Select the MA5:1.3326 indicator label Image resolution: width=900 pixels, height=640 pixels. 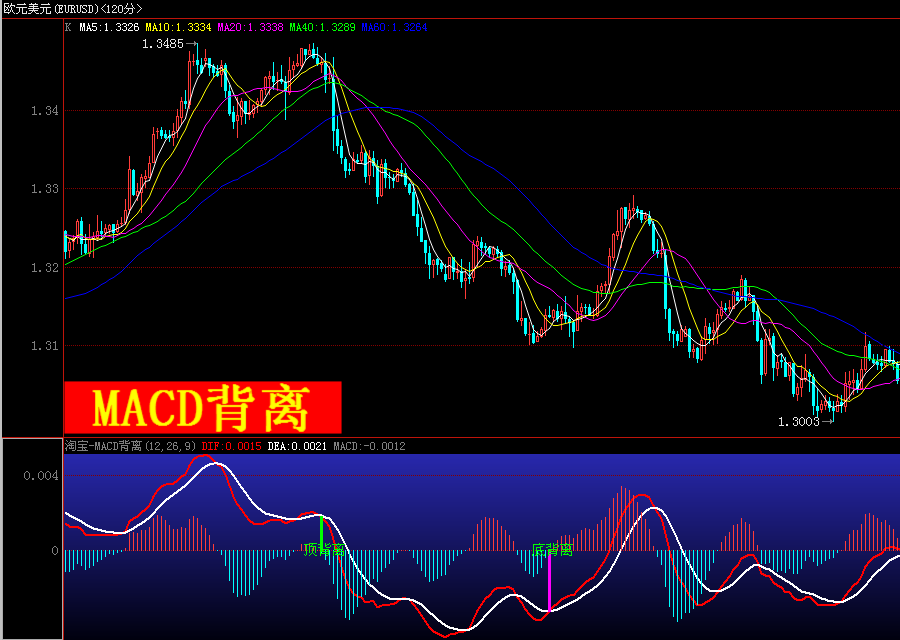point(109,27)
